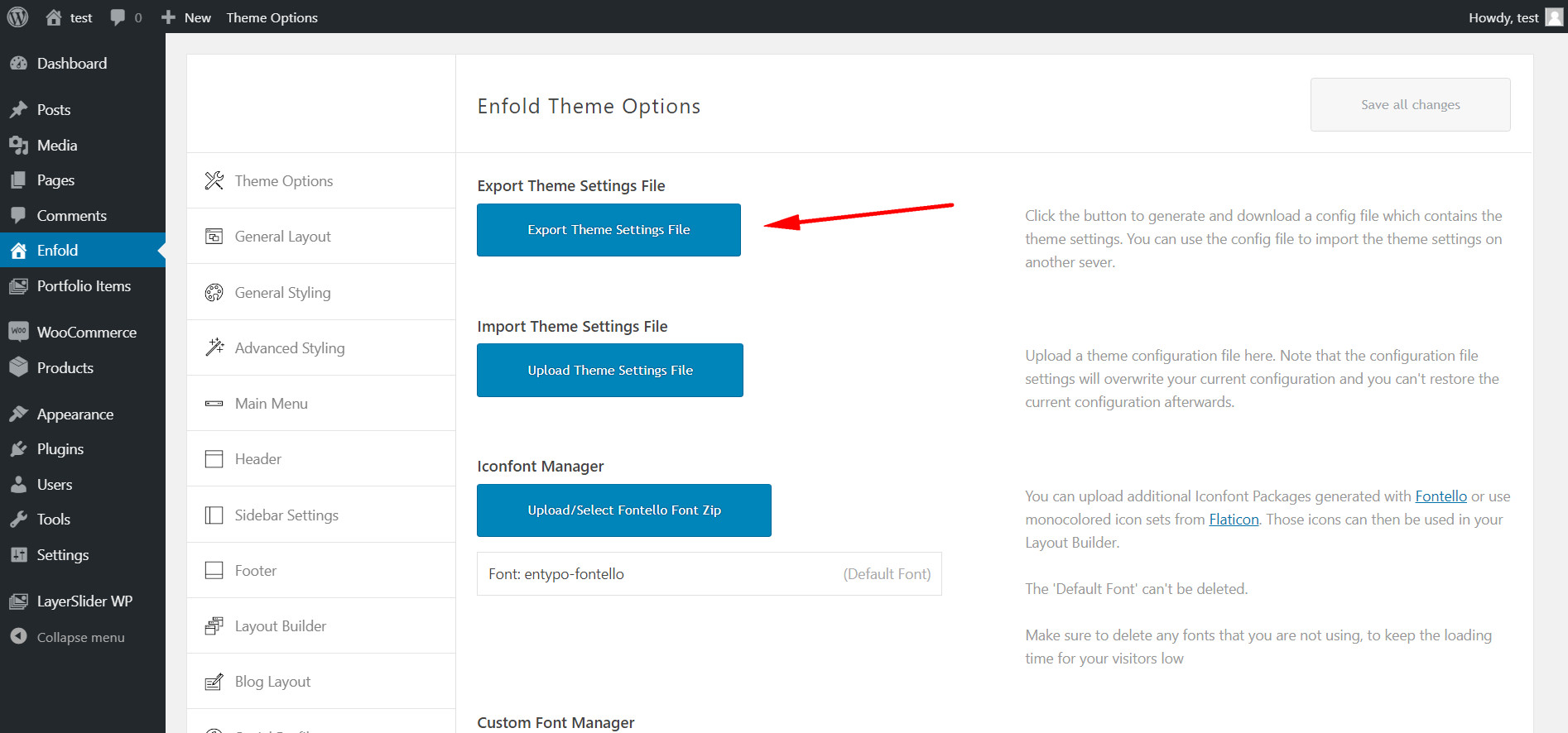This screenshot has width=1568, height=733.
Task: Click the WooCommerce logo icon
Action: coord(18,332)
